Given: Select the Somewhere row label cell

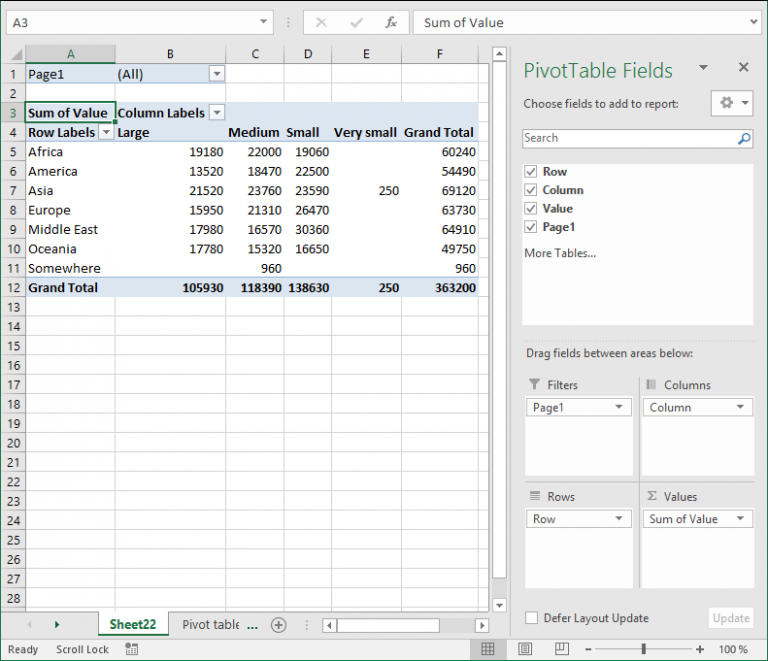Looking at the screenshot, I should coord(71,268).
